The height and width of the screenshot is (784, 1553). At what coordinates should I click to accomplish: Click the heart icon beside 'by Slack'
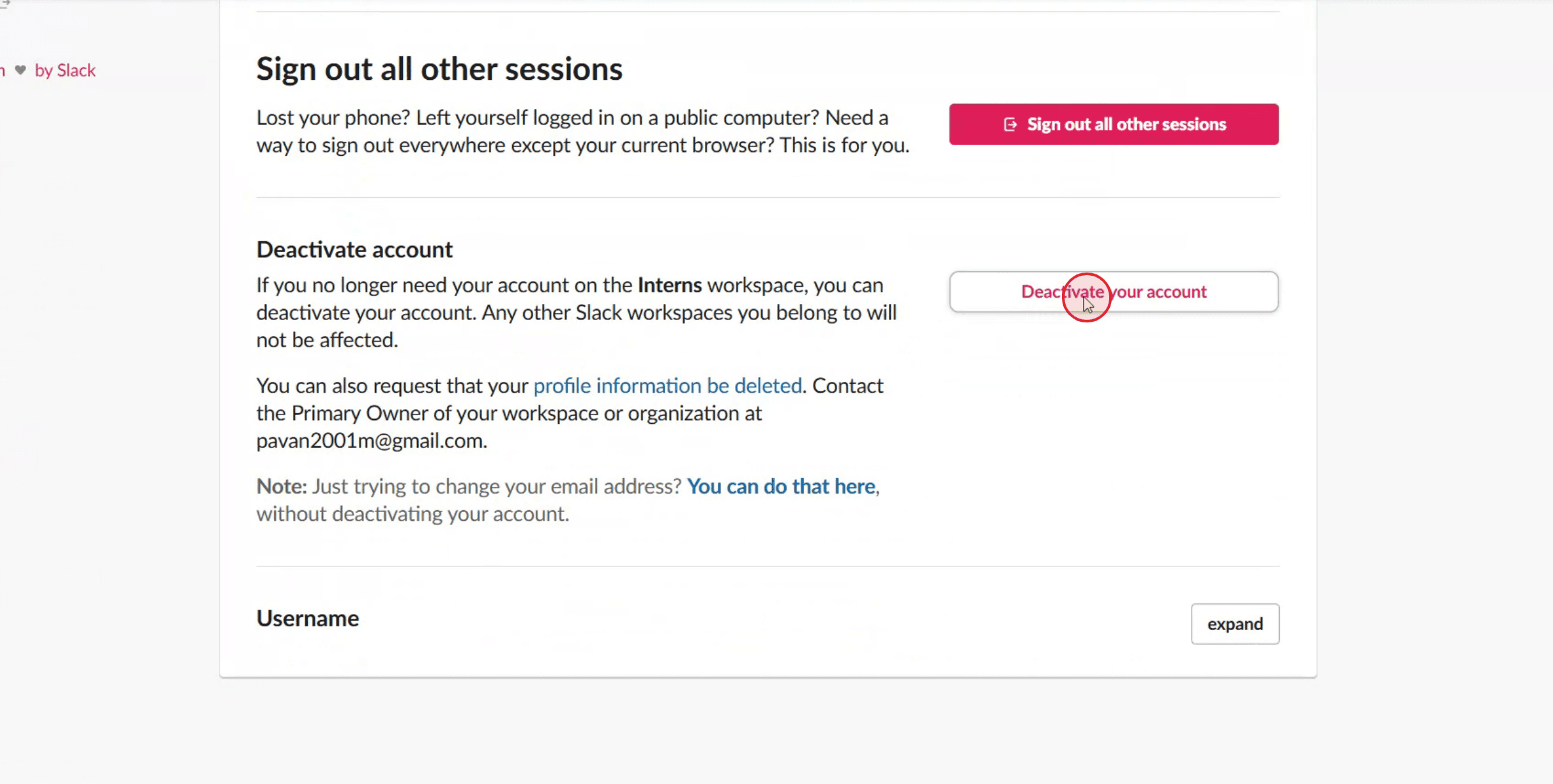click(x=20, y=70)
